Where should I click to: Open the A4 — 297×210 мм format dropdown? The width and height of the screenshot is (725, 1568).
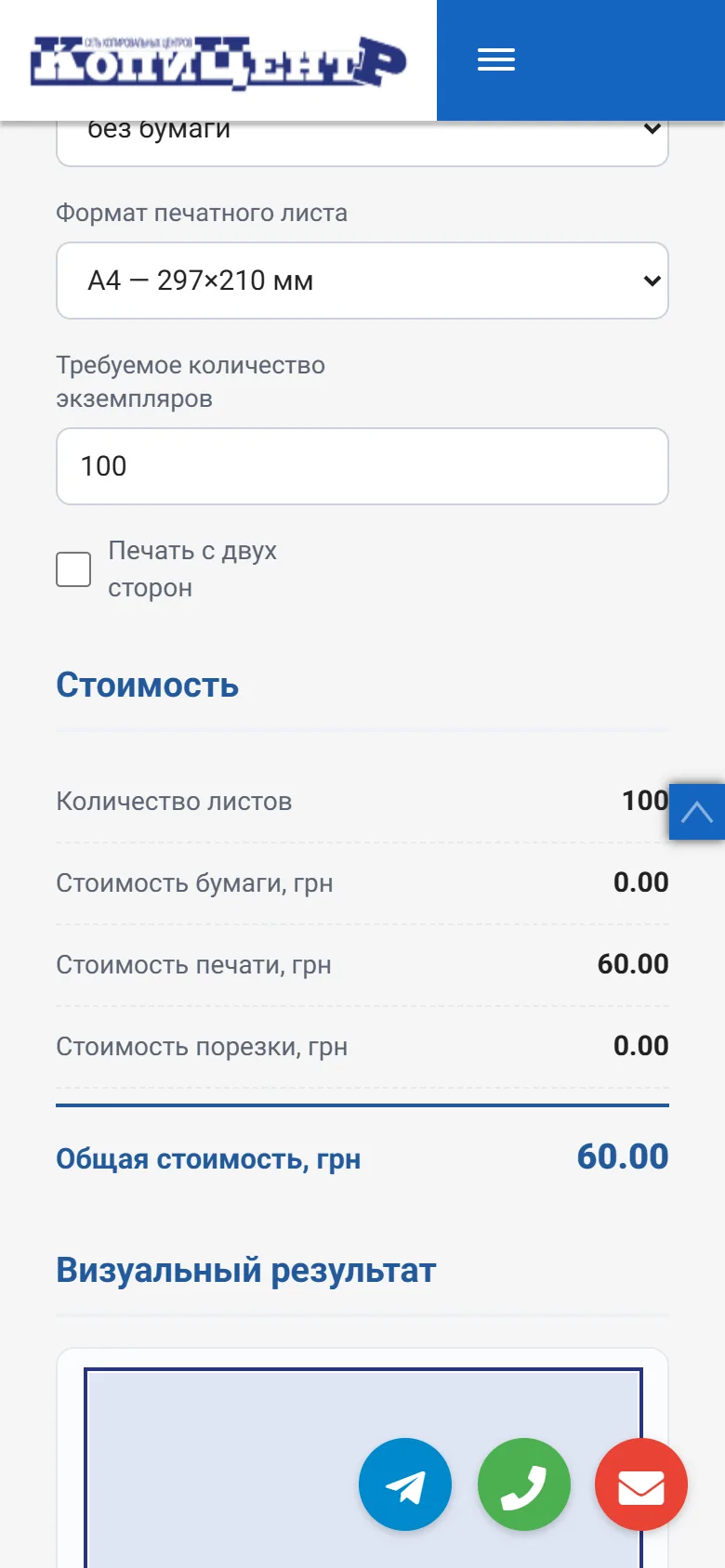click(x=362, y=281)
